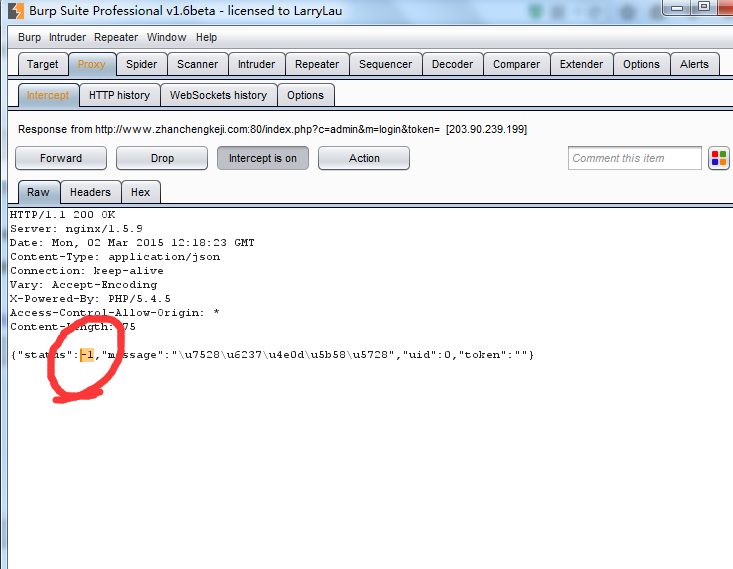
Task: Go to the Intruder tool tab
Action: click(256, 64)
